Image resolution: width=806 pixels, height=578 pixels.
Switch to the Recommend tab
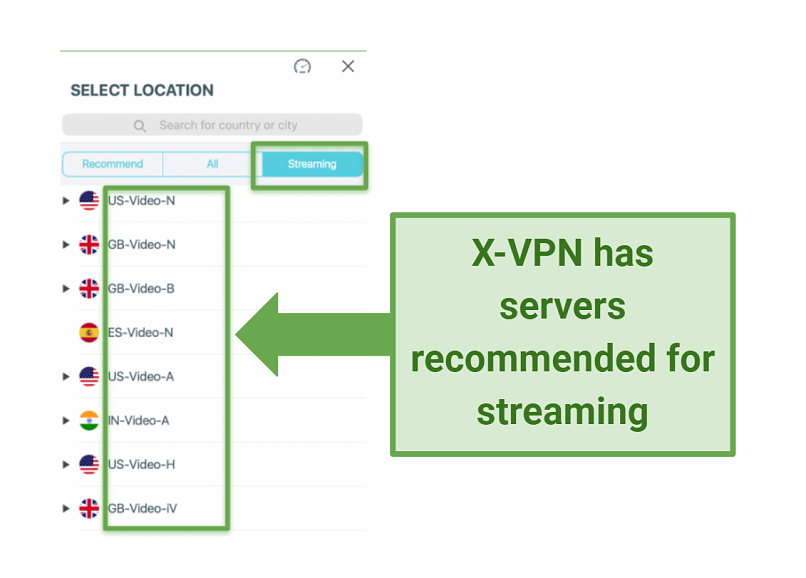point(113,164)
